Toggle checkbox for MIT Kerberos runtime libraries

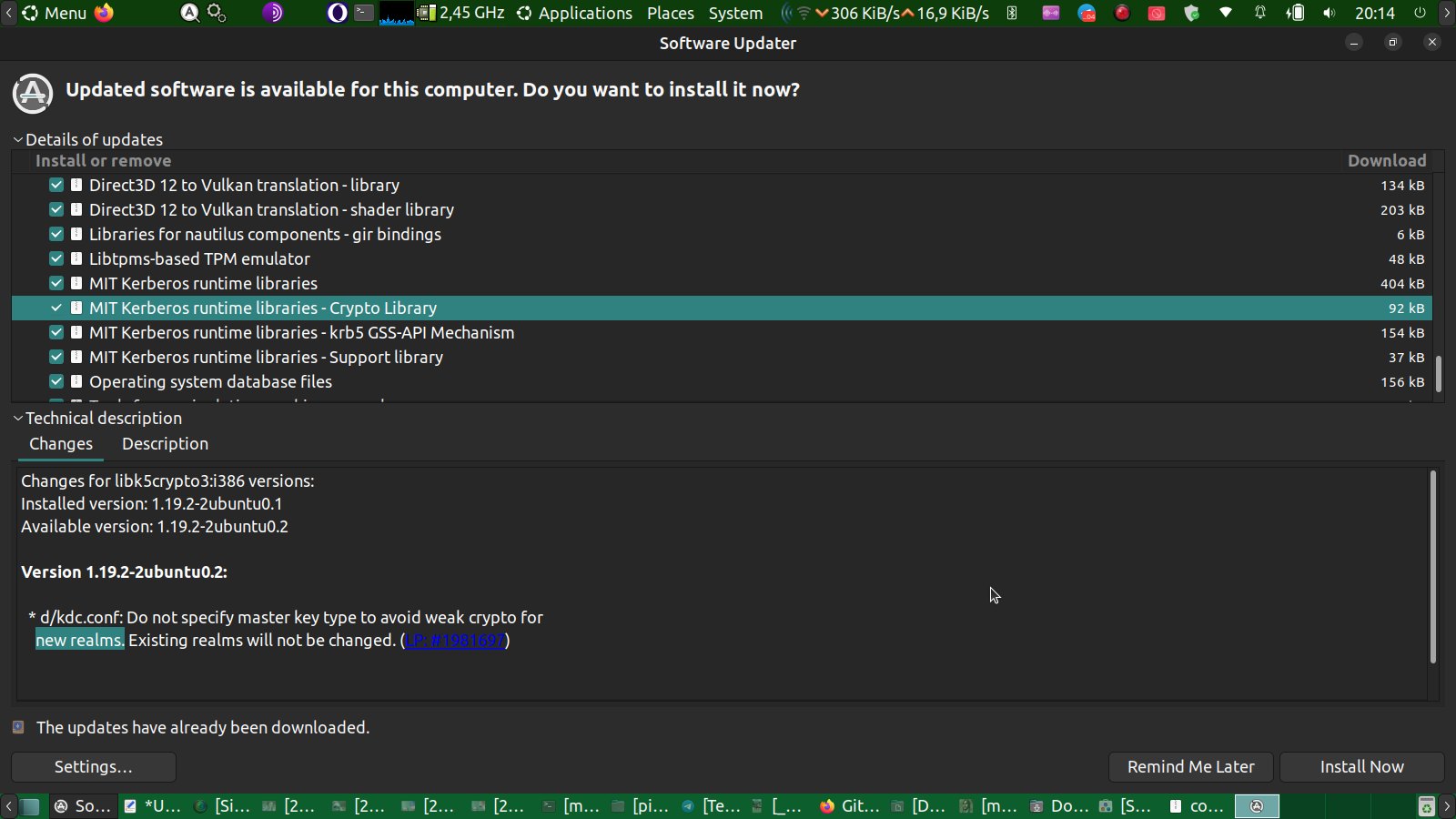click(56, 283)
